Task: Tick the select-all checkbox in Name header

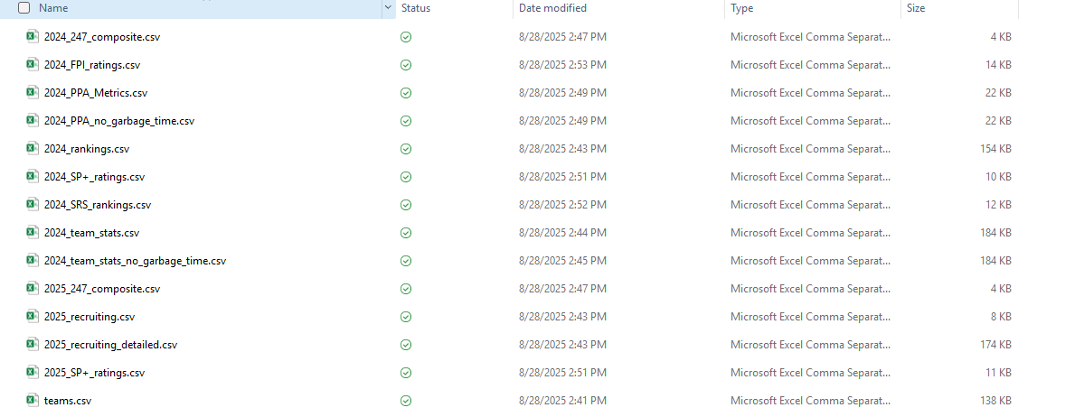Action: 24,8
